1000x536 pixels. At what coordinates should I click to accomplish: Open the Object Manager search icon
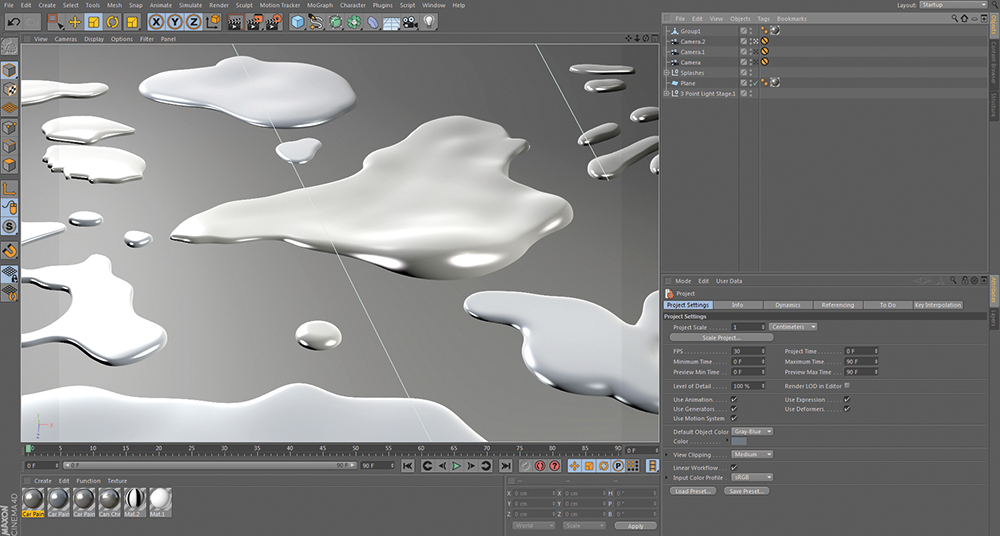[x=955, y=19]
